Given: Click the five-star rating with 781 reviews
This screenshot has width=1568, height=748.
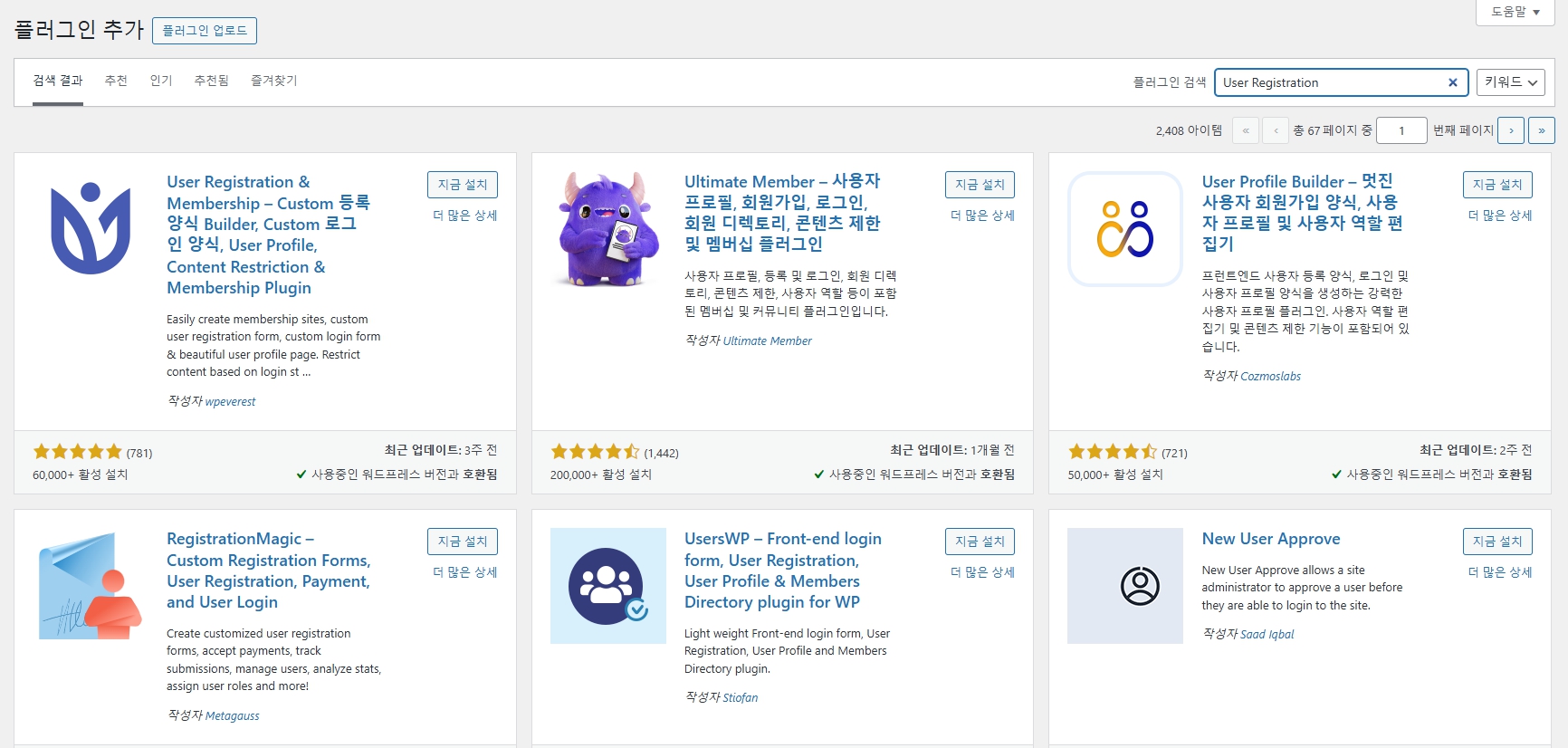Looking at the screenshot, I should click(78, 452).
